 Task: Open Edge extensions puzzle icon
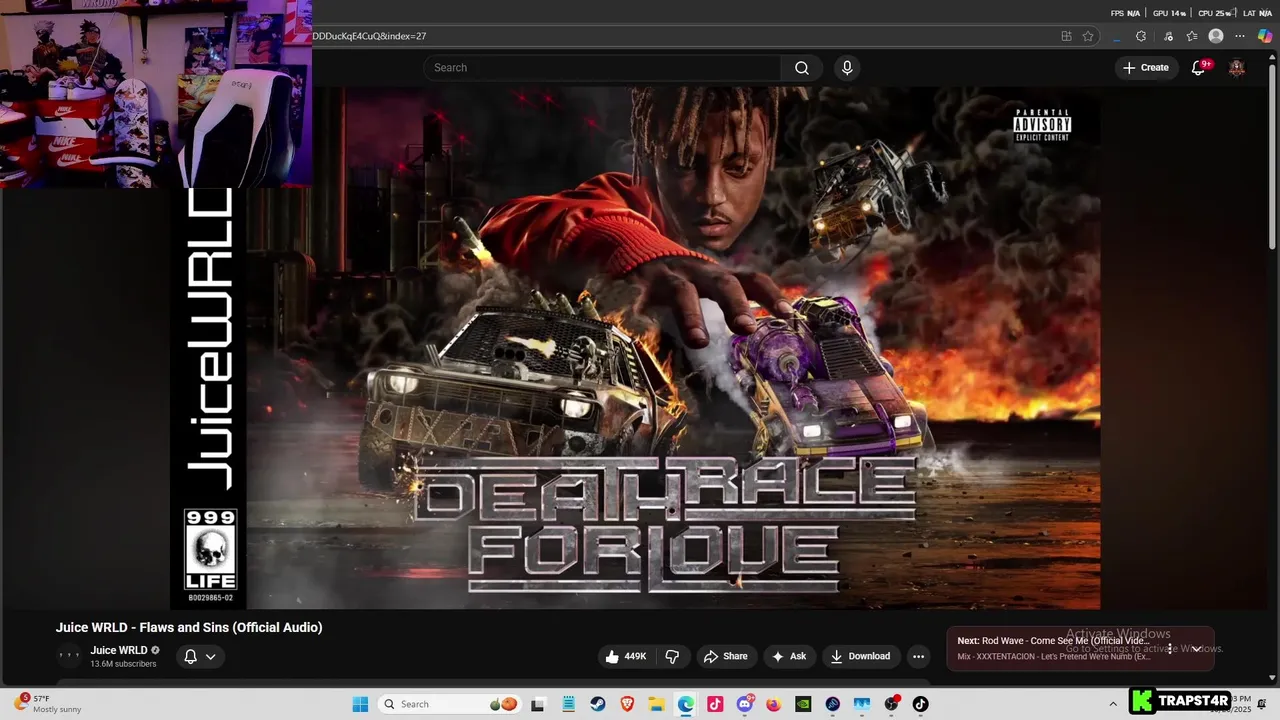[x=1141, y=36]
